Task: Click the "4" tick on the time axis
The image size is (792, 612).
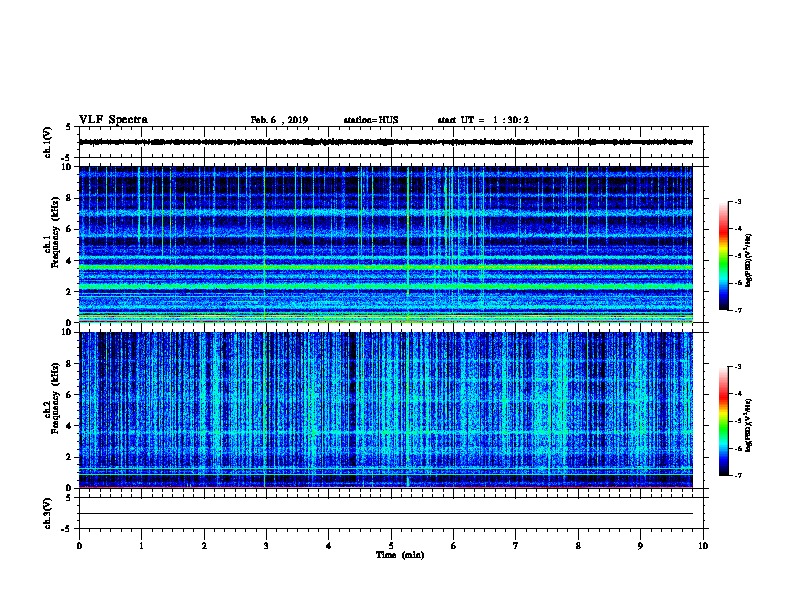Action: click(329, 546)
